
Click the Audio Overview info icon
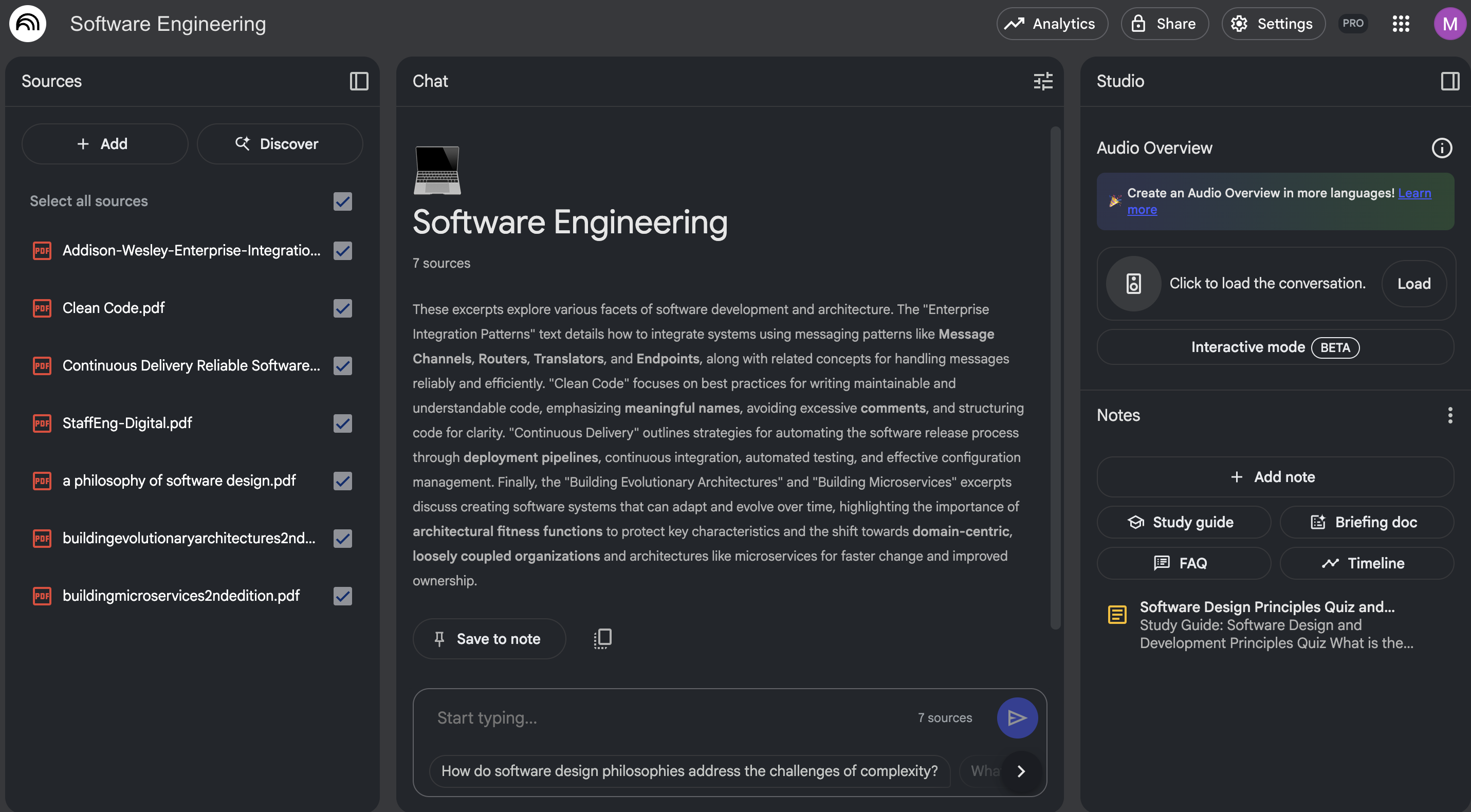1441,148
